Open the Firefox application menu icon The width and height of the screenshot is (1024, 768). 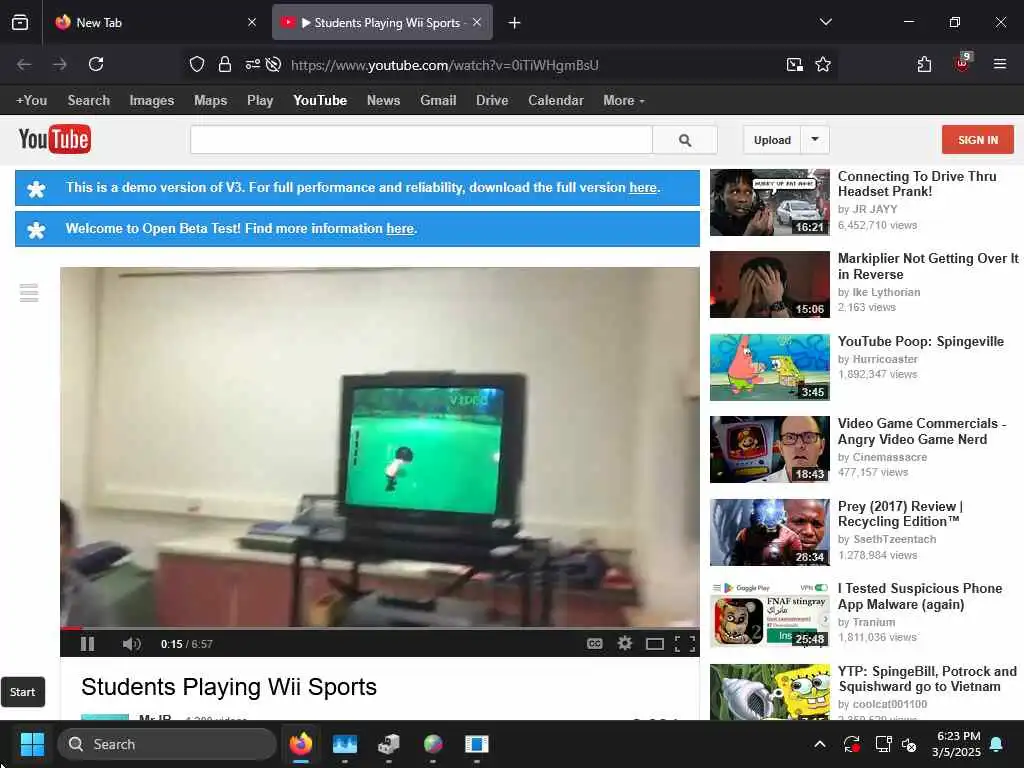1000,64
